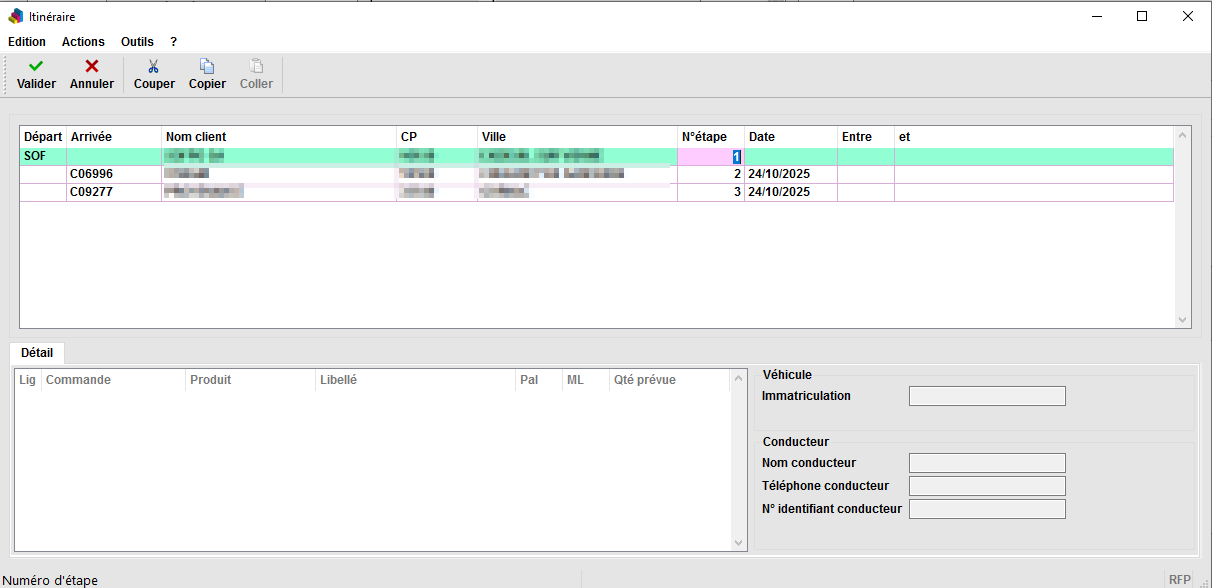Click the Valider green checkmark icon
The image size is (1212, 588).
pyautogui.click(x=36, y=66)
